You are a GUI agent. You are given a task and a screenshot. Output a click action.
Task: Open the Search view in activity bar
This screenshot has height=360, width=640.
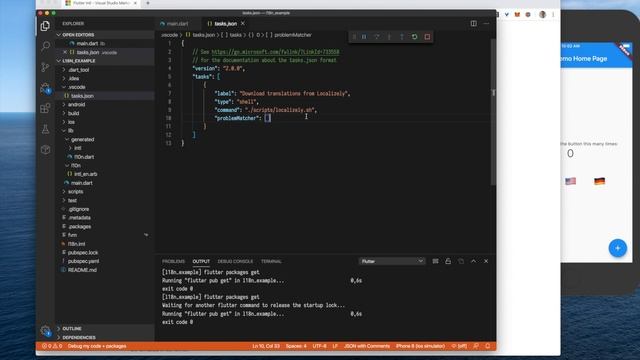pos(45,46)
